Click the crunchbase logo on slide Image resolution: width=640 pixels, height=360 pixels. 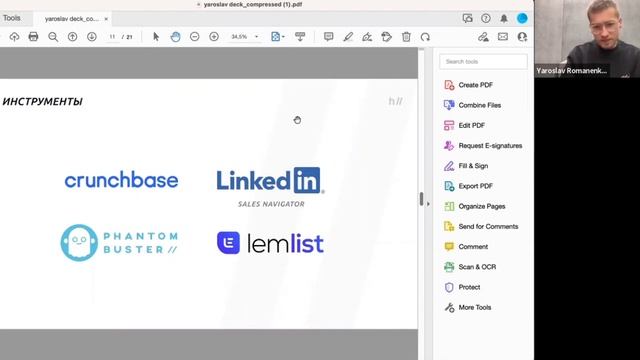tap(121, 180)
